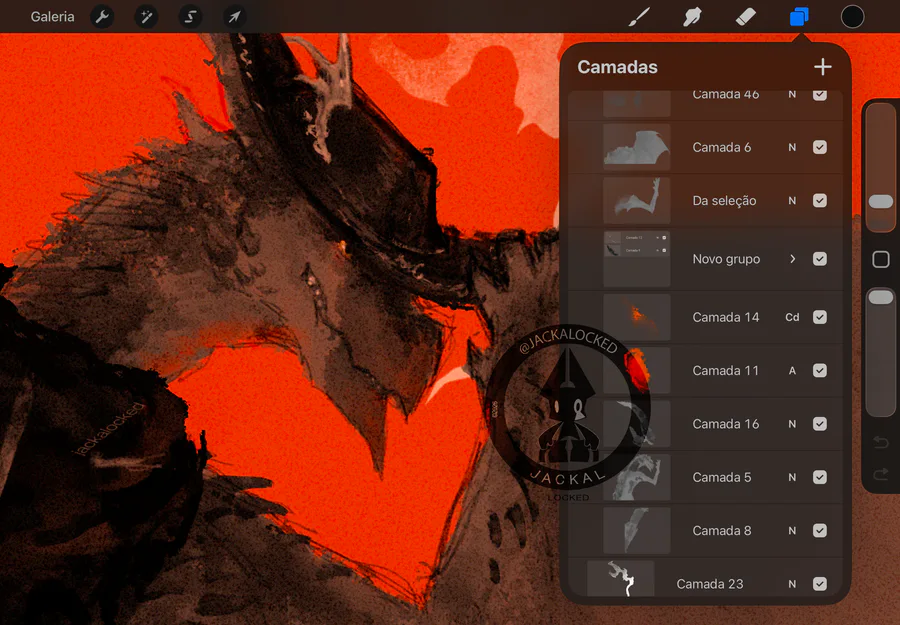Hide the Da seleção layer
Screen dimensions: 900x625
tap(820, 201)
